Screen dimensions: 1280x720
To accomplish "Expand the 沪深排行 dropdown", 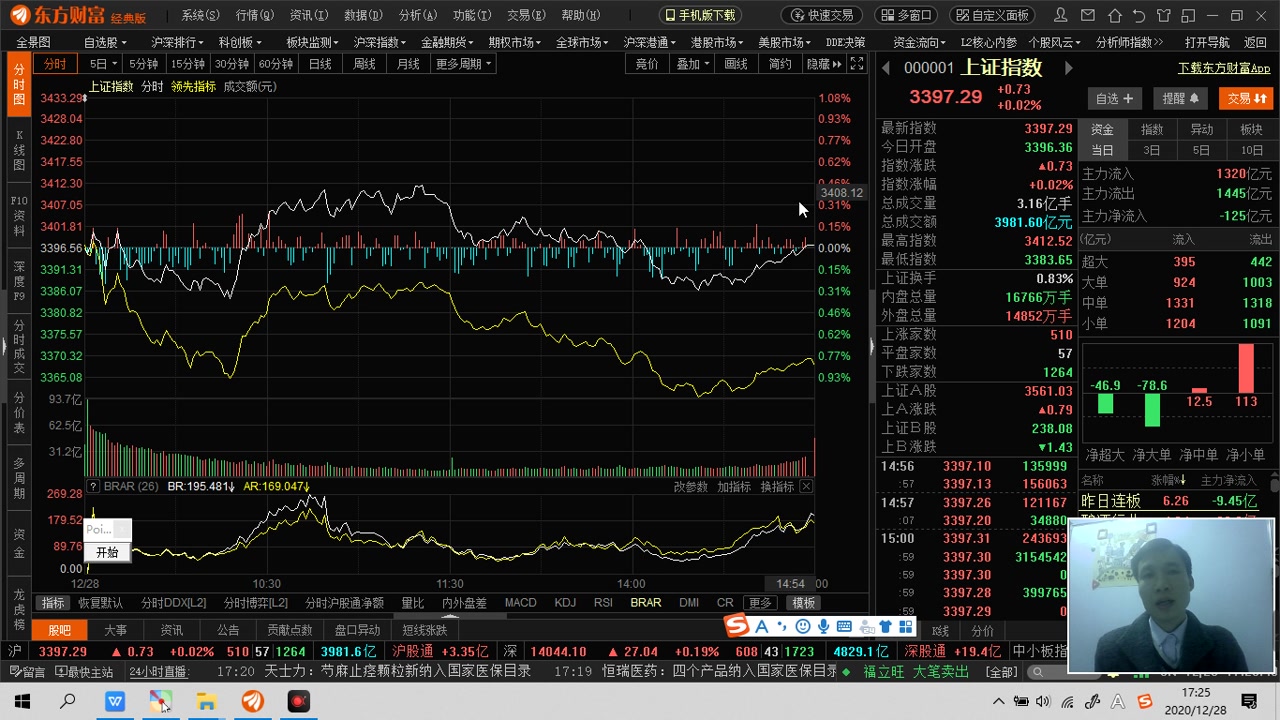I will (x=178, y=42).
